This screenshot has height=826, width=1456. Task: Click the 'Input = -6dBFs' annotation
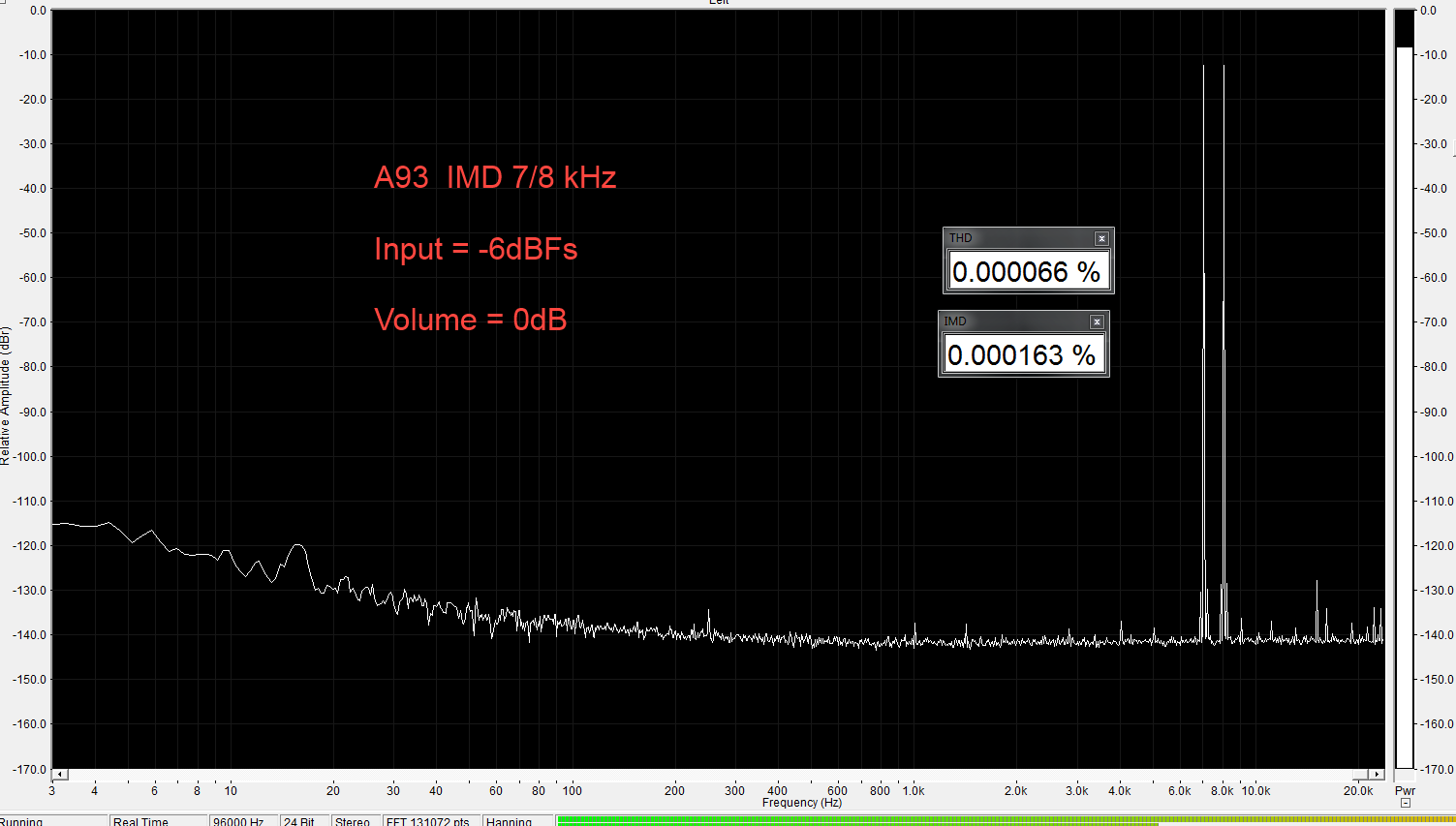click(x=476, y=249)
